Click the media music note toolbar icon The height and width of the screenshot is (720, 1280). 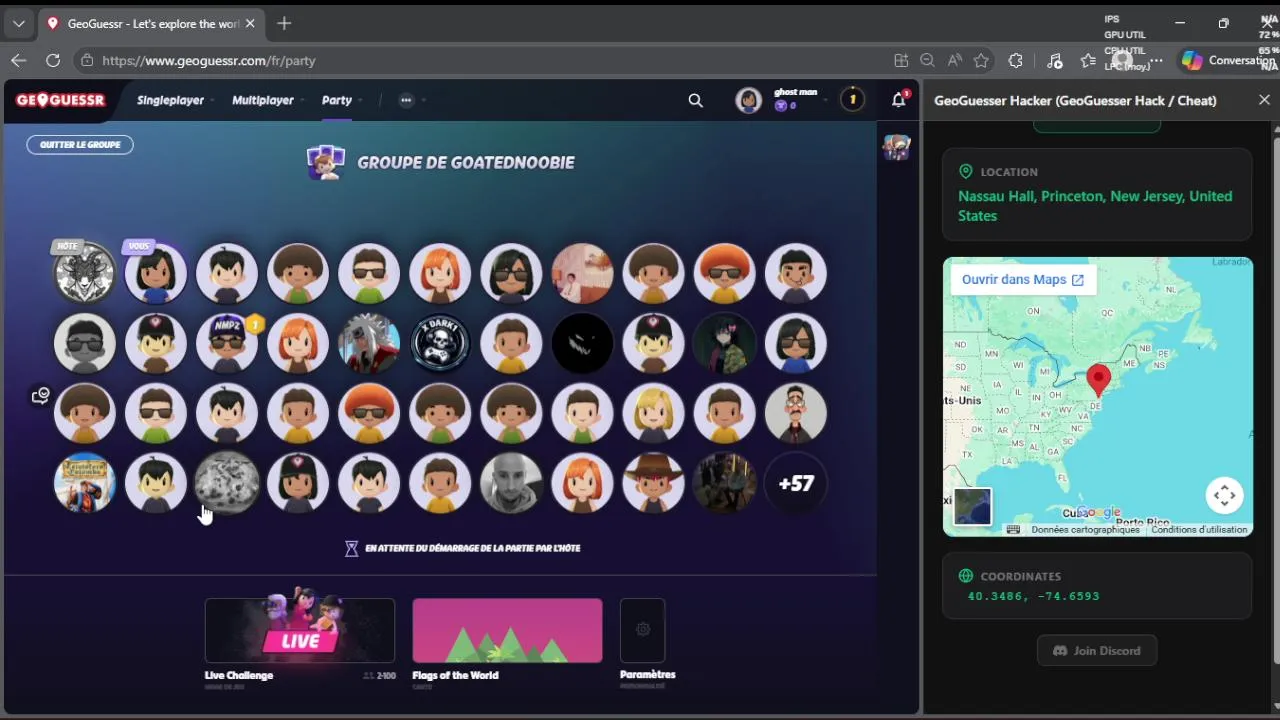pos(1054,60)
